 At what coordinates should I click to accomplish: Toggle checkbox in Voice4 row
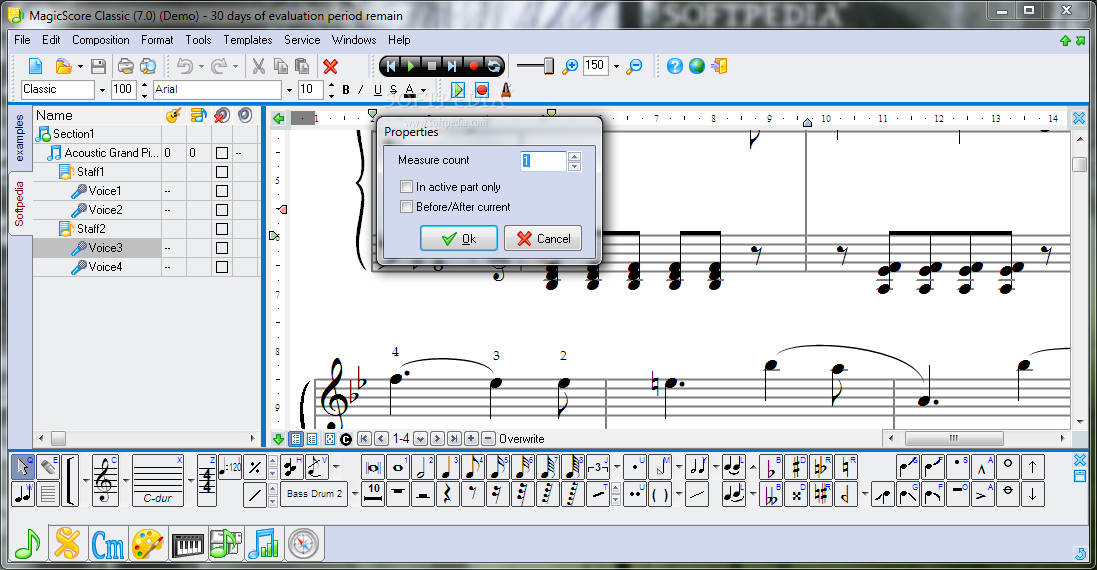pos(222,266)
